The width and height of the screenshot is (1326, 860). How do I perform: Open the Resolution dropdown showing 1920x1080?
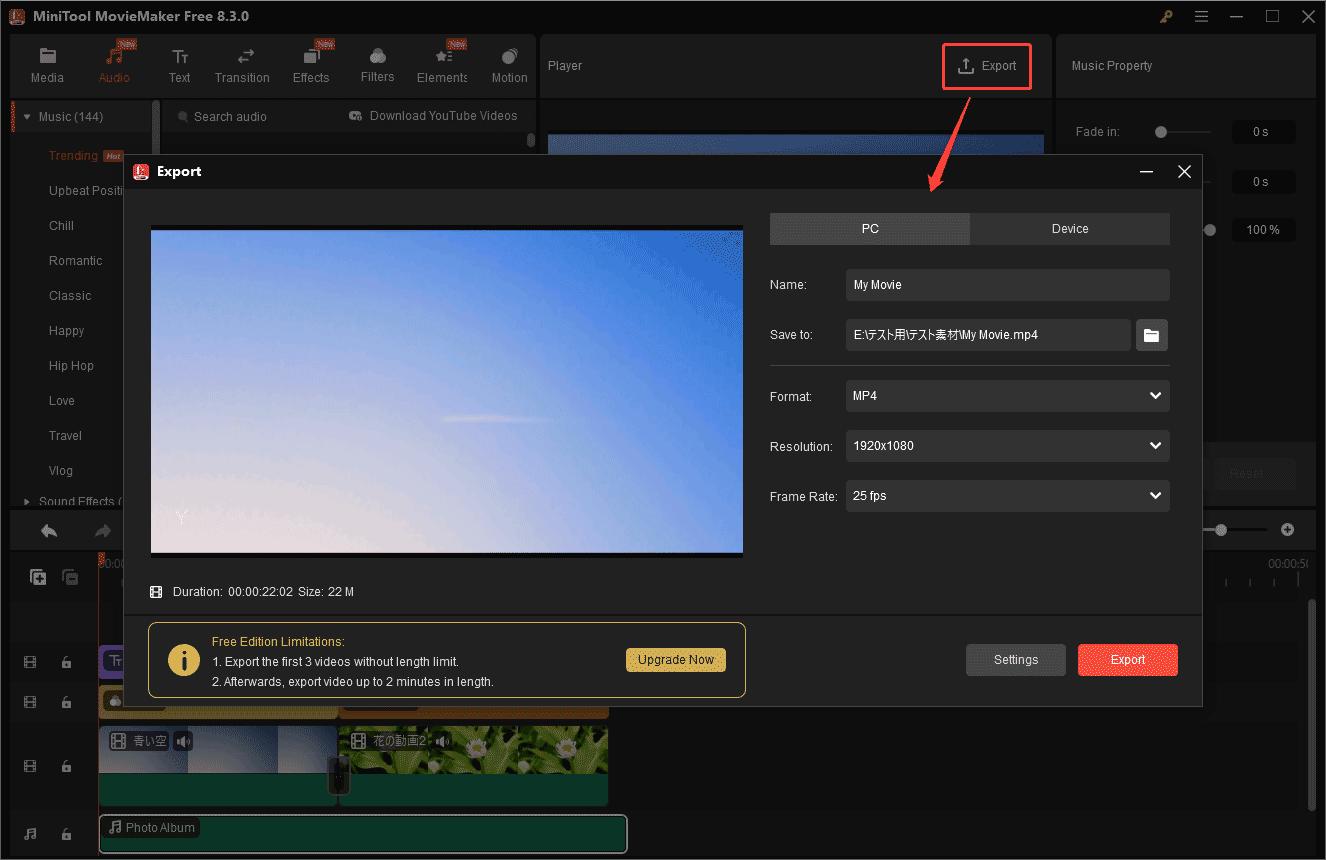tap(1007, 446)
